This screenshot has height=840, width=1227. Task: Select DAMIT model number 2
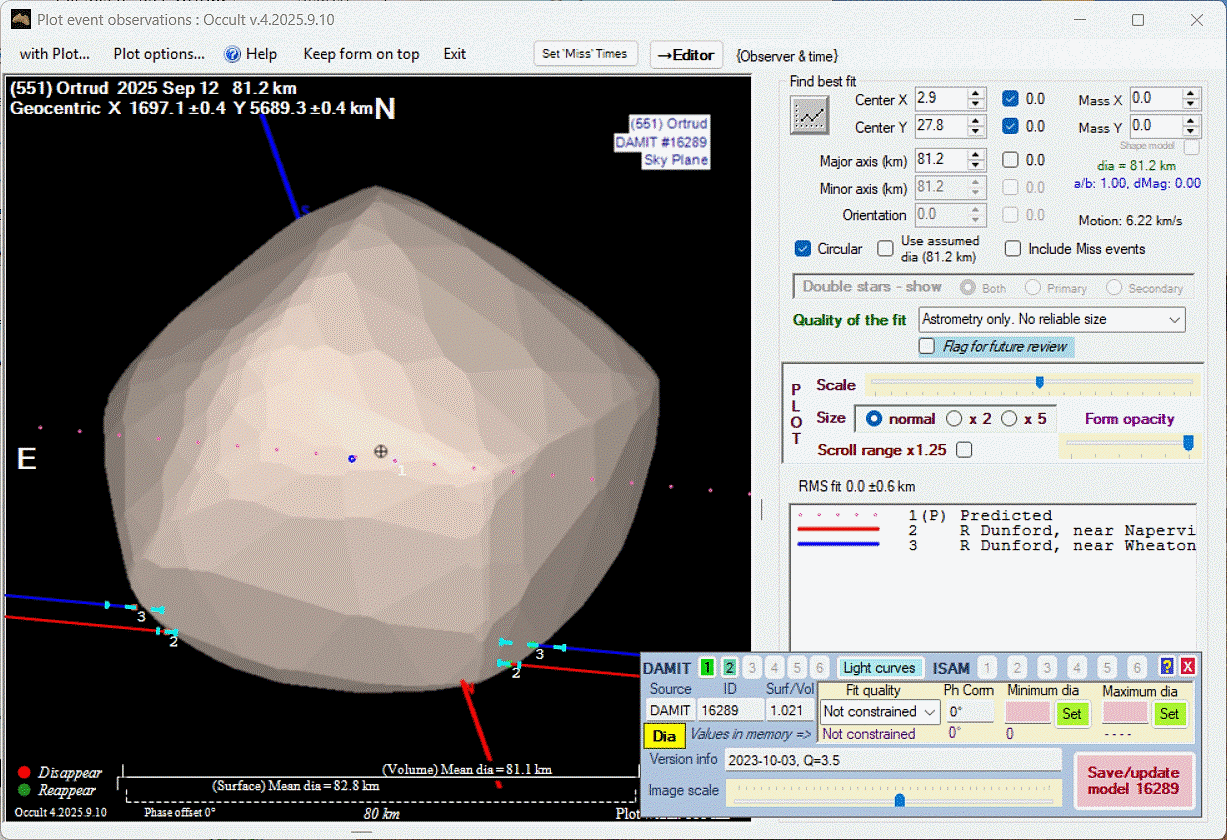(x=729, y=668)
